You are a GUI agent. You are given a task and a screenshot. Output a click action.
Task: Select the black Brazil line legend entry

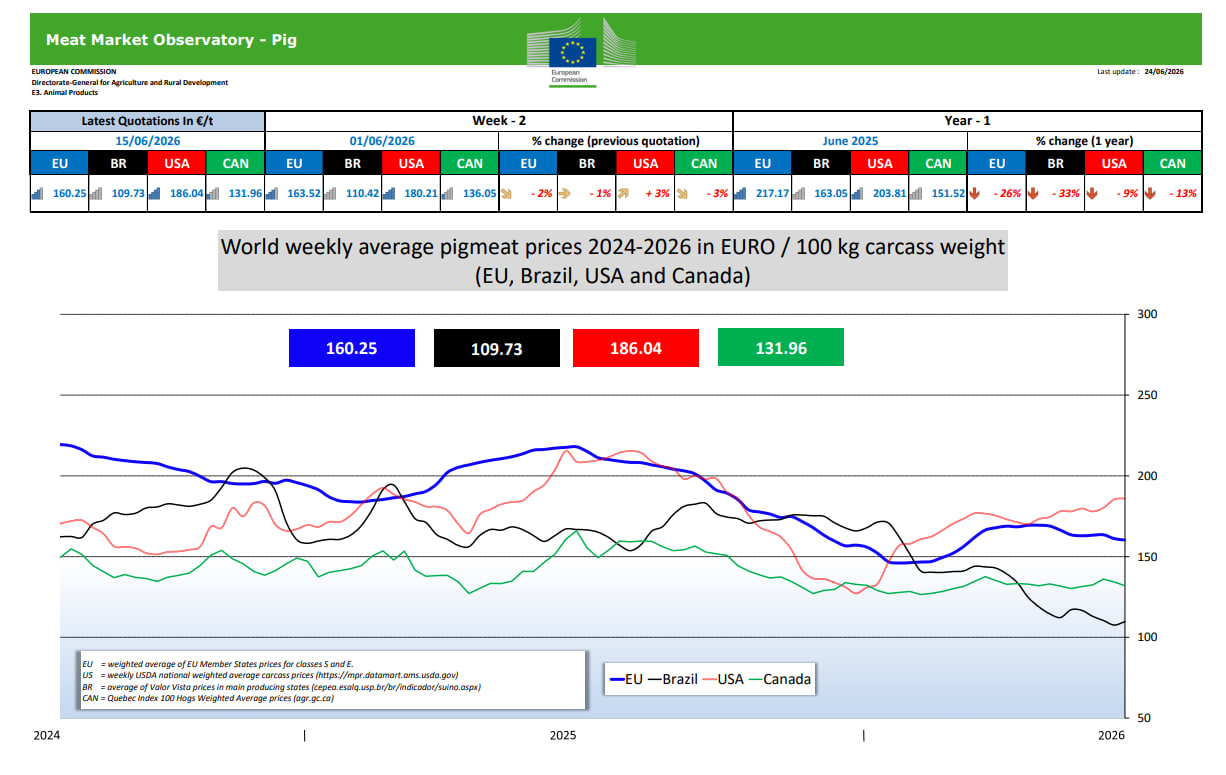pos(673,679)
